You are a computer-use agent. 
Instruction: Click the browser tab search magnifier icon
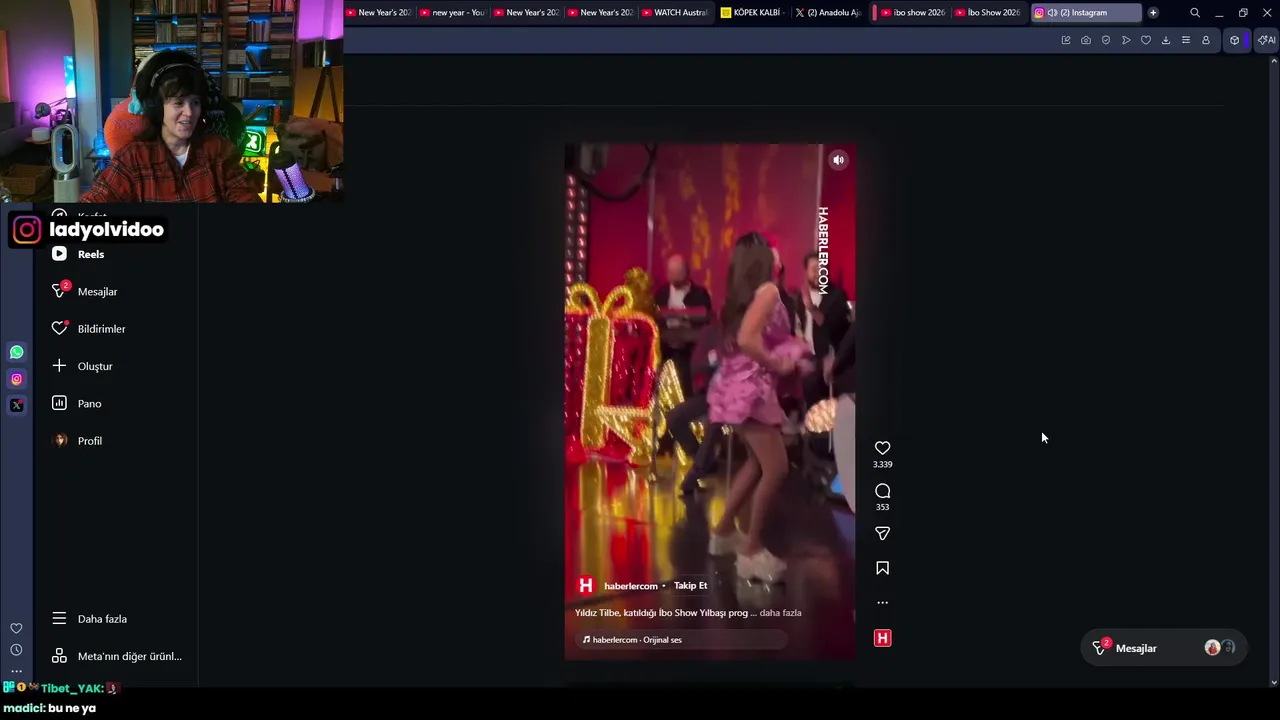1195,13
